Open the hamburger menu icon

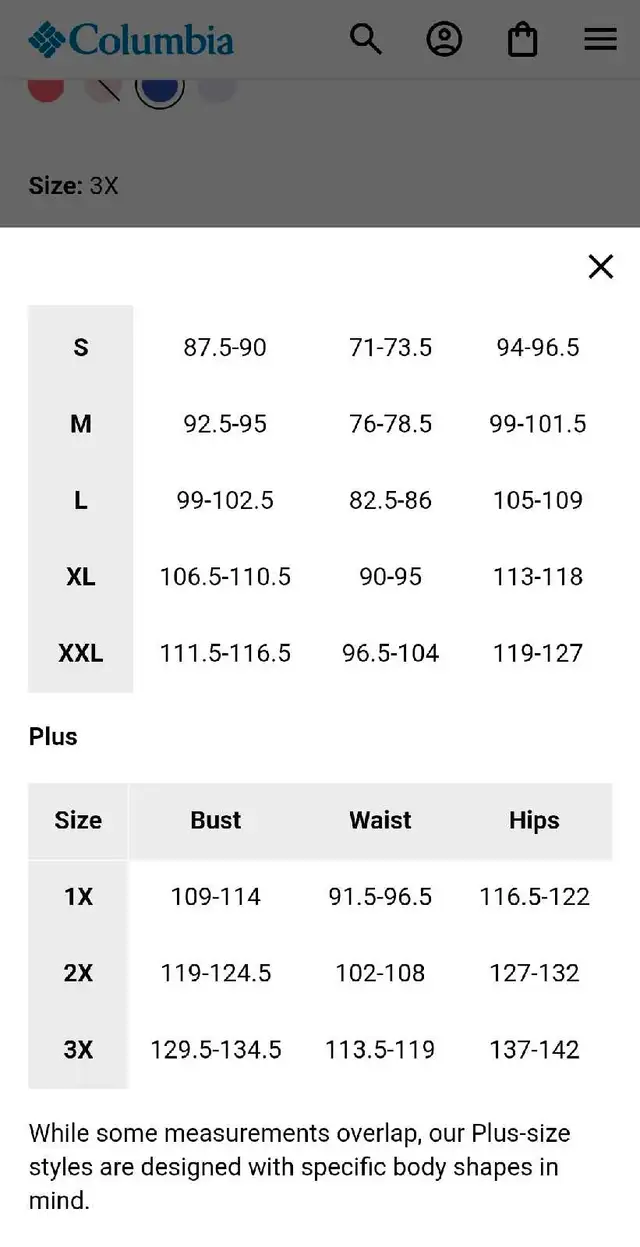(600, 40)
